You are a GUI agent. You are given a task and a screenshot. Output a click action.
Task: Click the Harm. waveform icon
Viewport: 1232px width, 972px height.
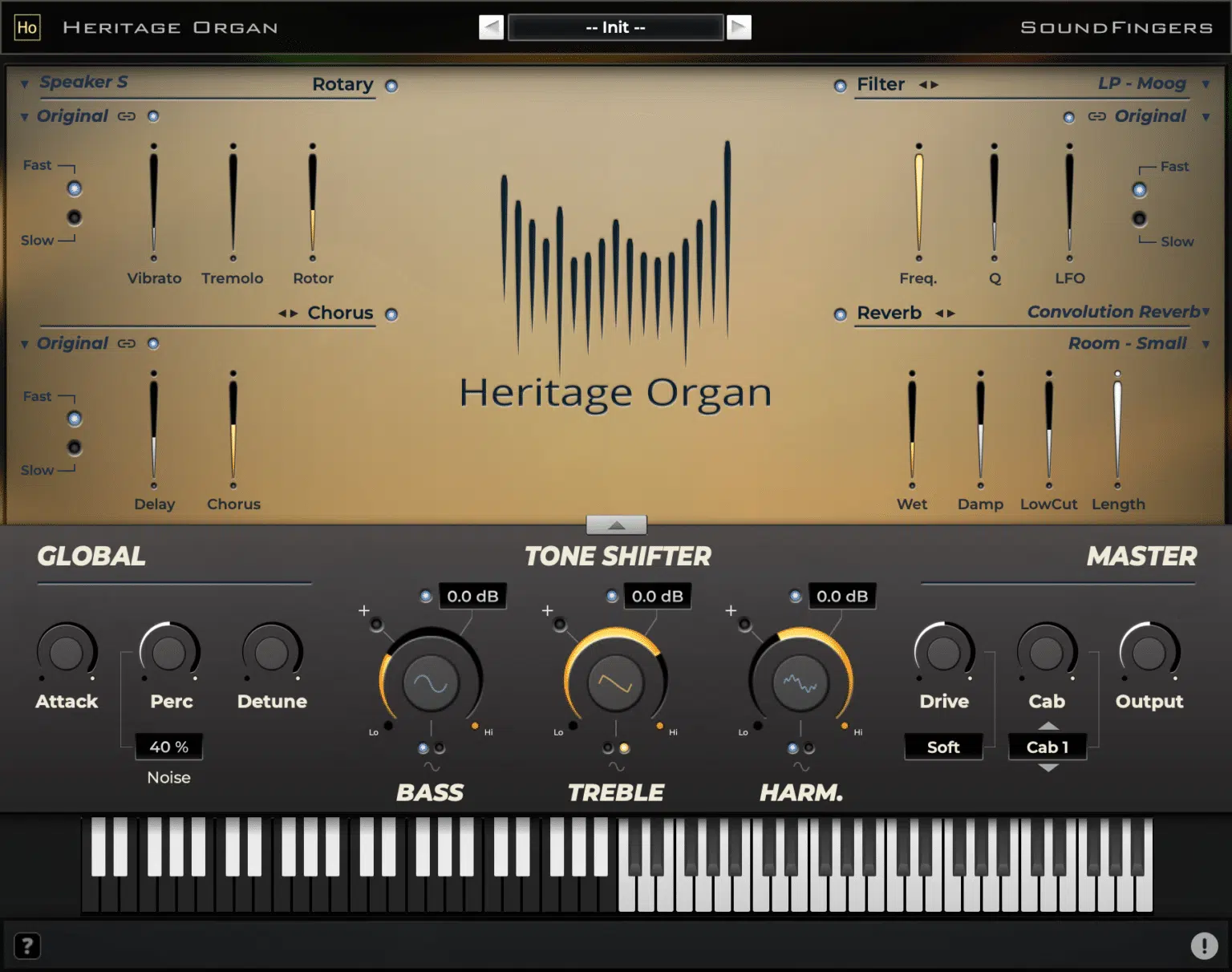point(800,683)
